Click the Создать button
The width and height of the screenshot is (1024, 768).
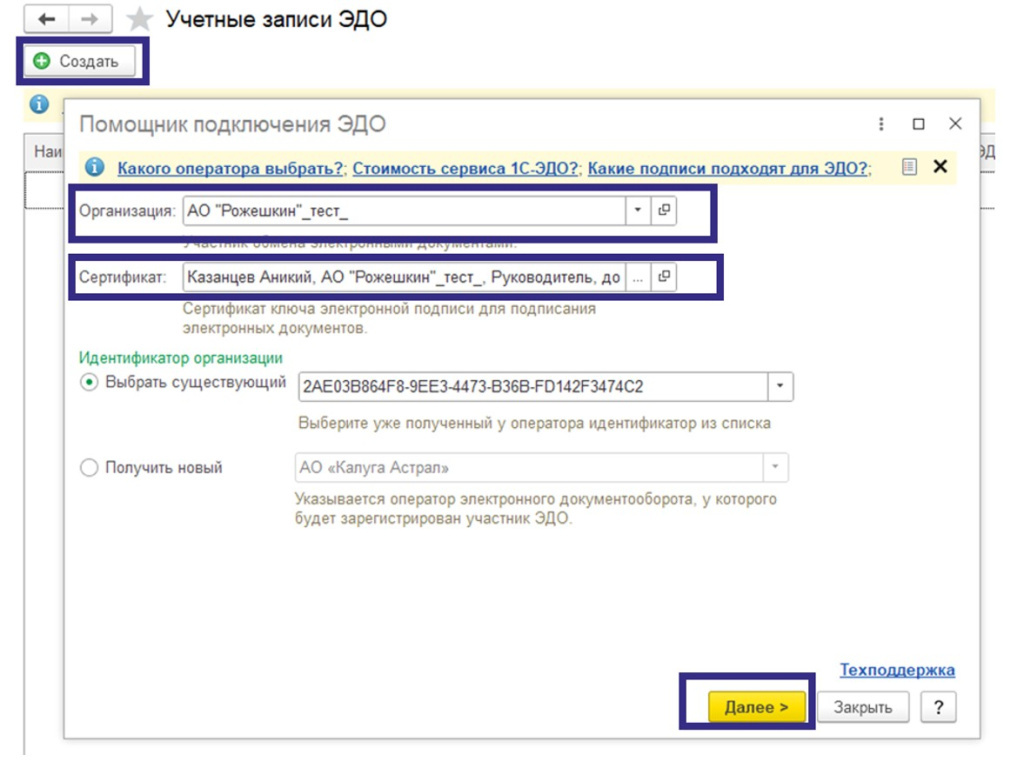(x=80, y=61)
